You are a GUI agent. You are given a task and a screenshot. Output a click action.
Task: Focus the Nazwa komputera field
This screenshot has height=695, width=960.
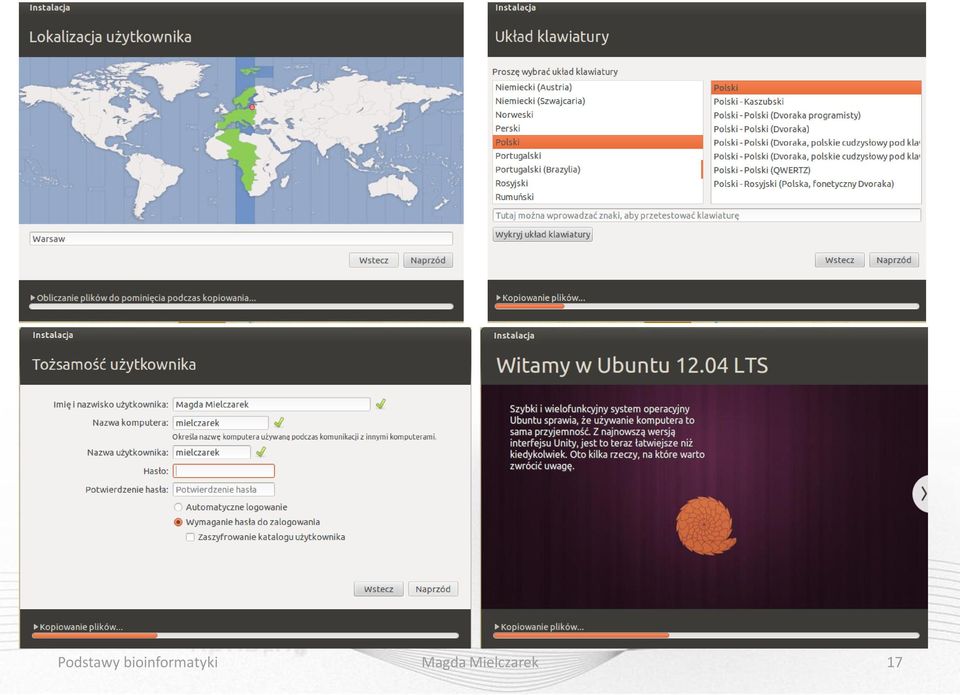[220, 423]
